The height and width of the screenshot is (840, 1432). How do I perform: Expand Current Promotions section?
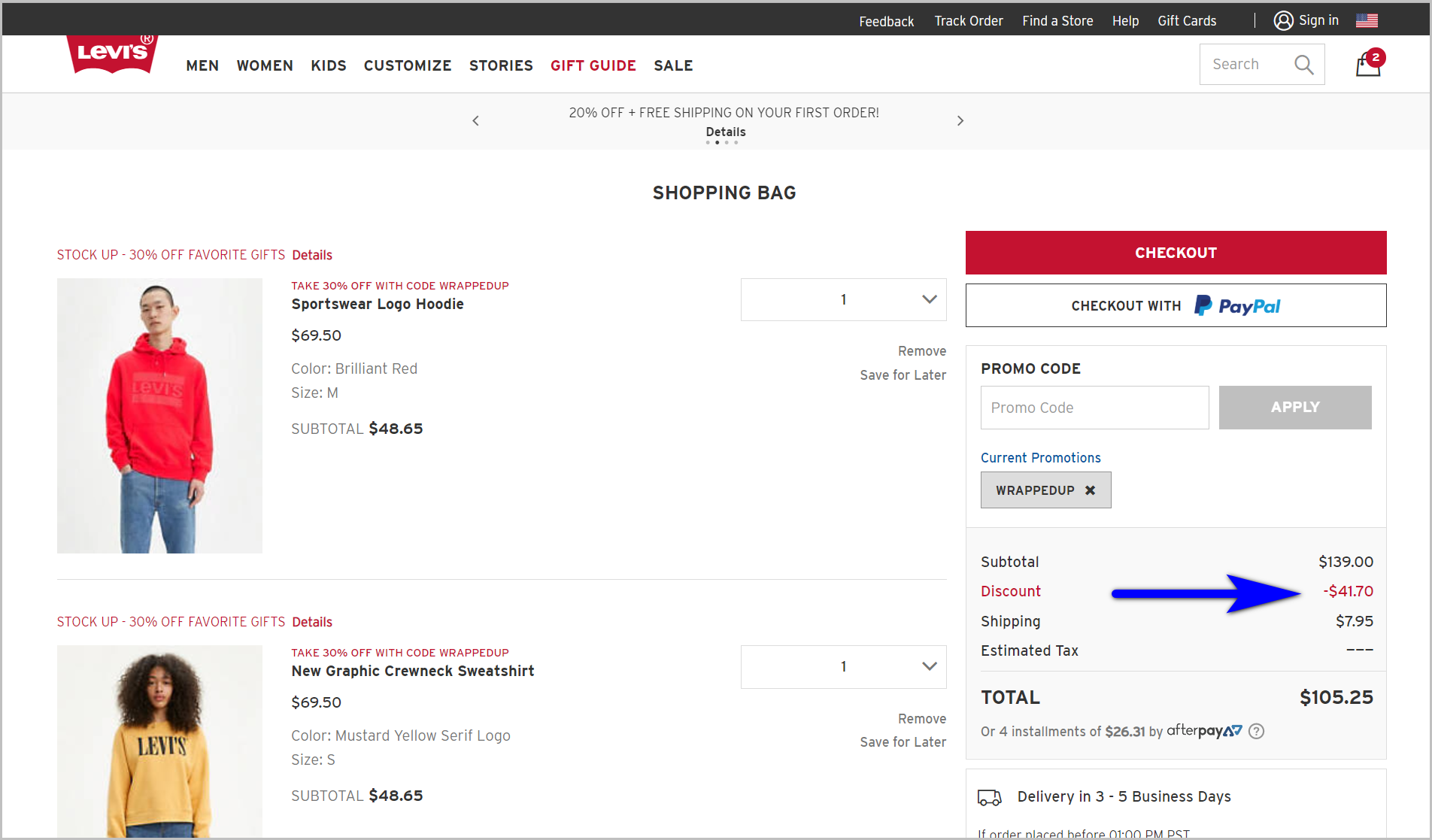(1040, 457)
